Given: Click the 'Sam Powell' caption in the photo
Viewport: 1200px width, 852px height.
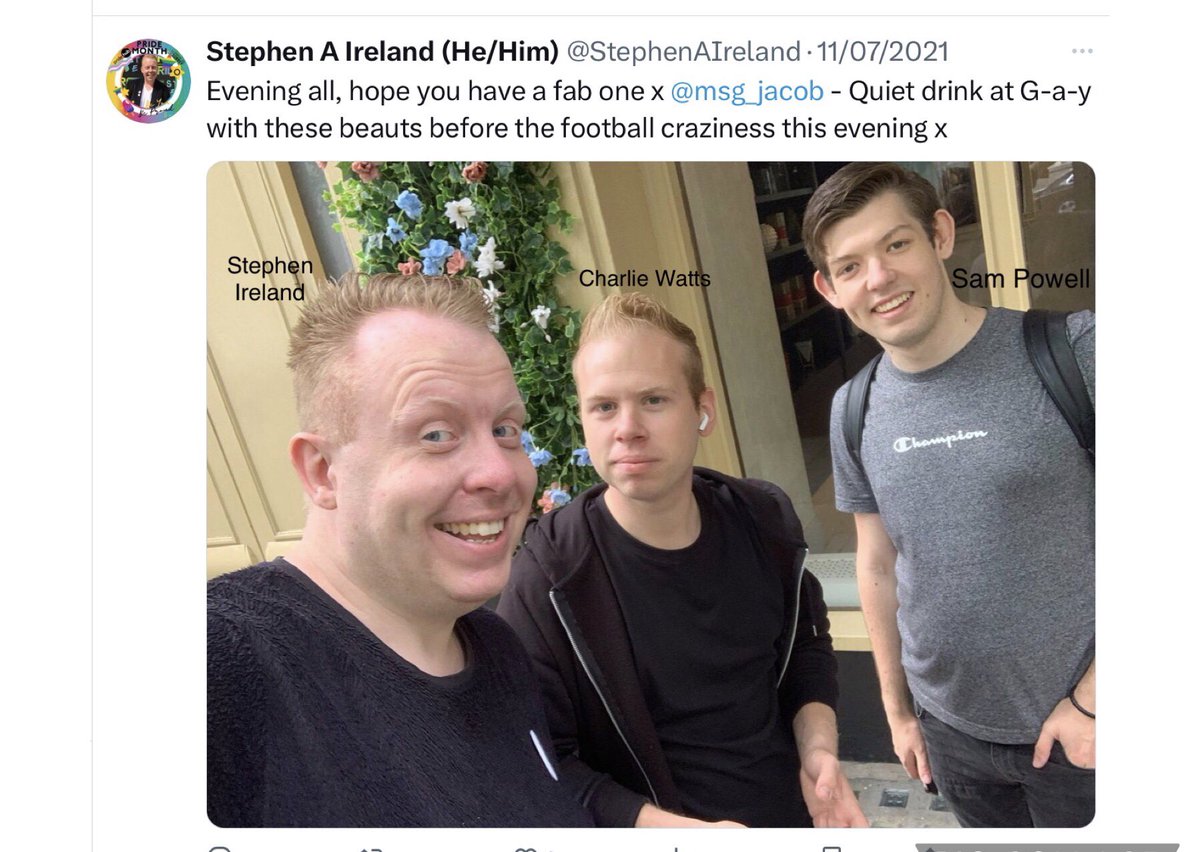Looking at the screenshot, I should point(1021,279).
